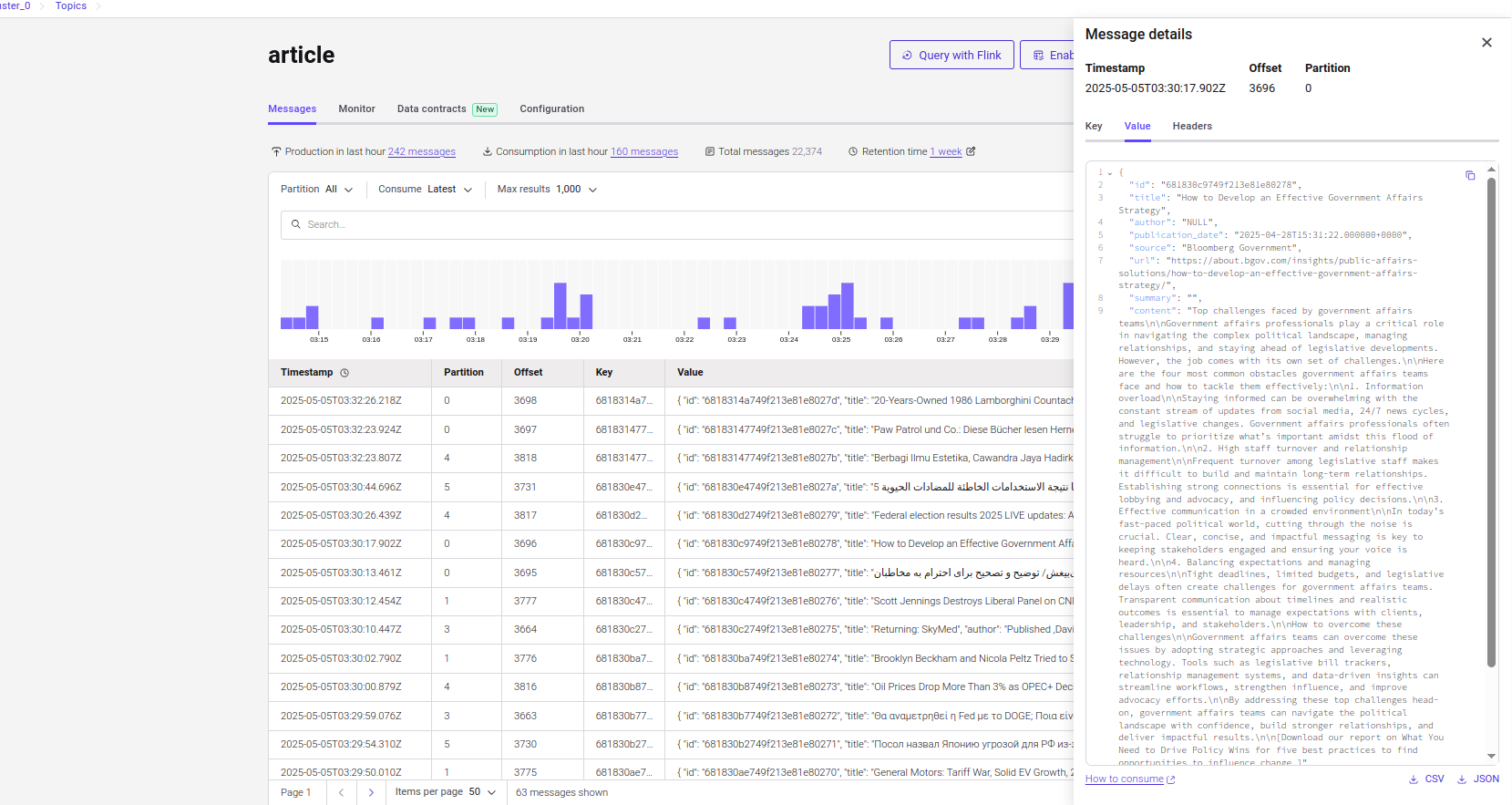Click the histogram bar at 03:20

(x=586, y=312)
